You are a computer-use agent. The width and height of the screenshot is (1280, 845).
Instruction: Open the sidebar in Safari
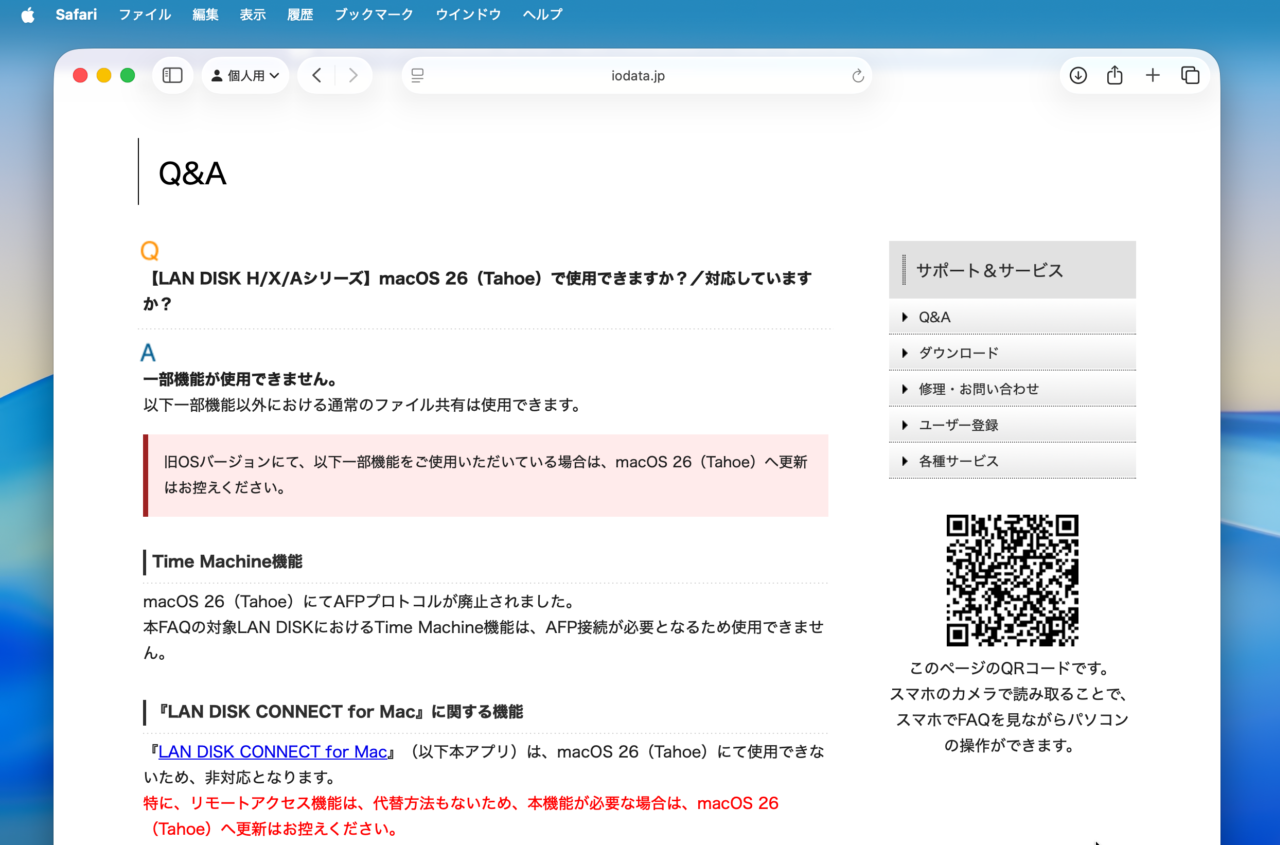[172, 75]
